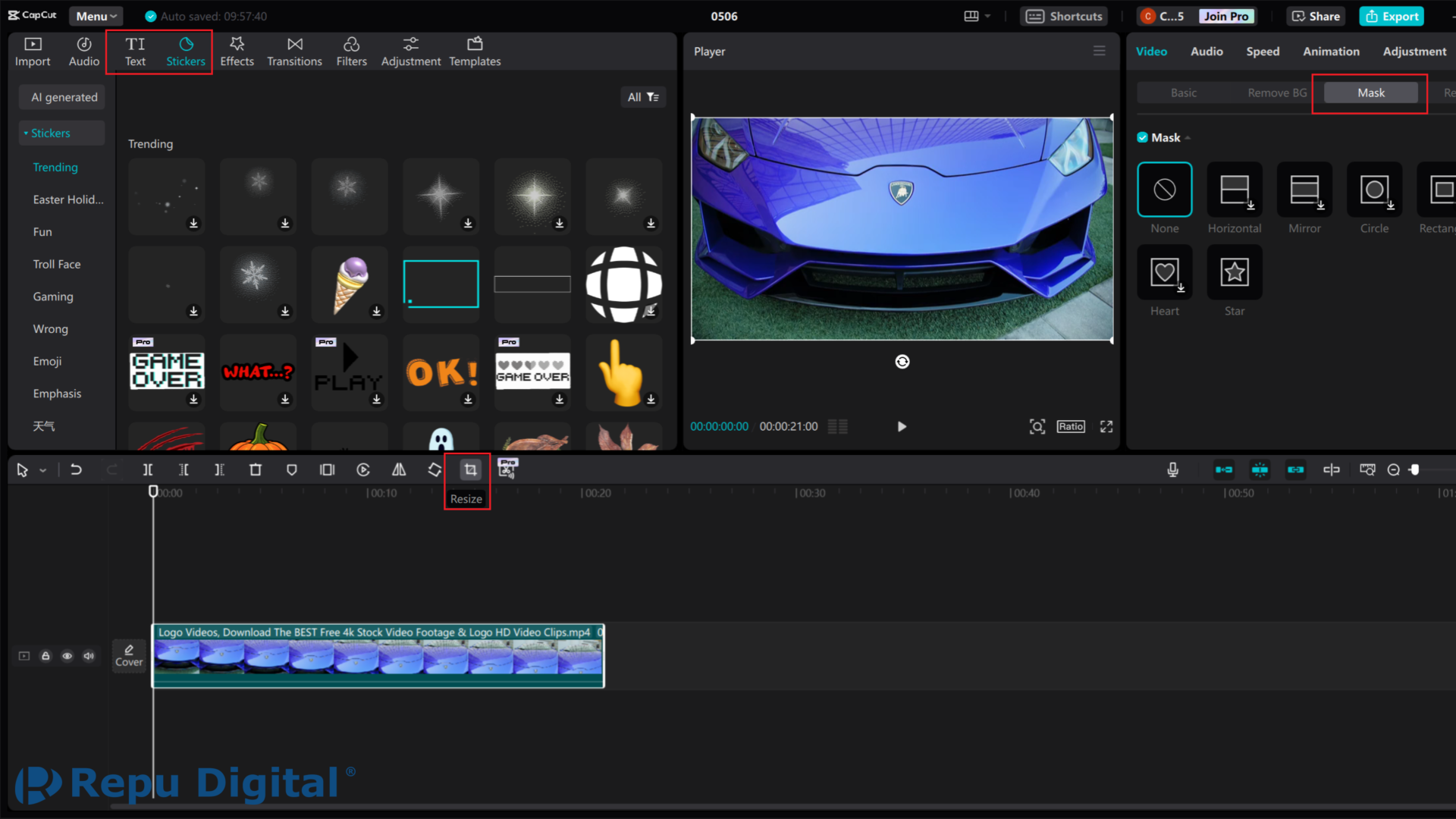The width and height of the screenshot is (1456, 819).
Task: Open the Shortcuts button
Action: click(1065, 16)
